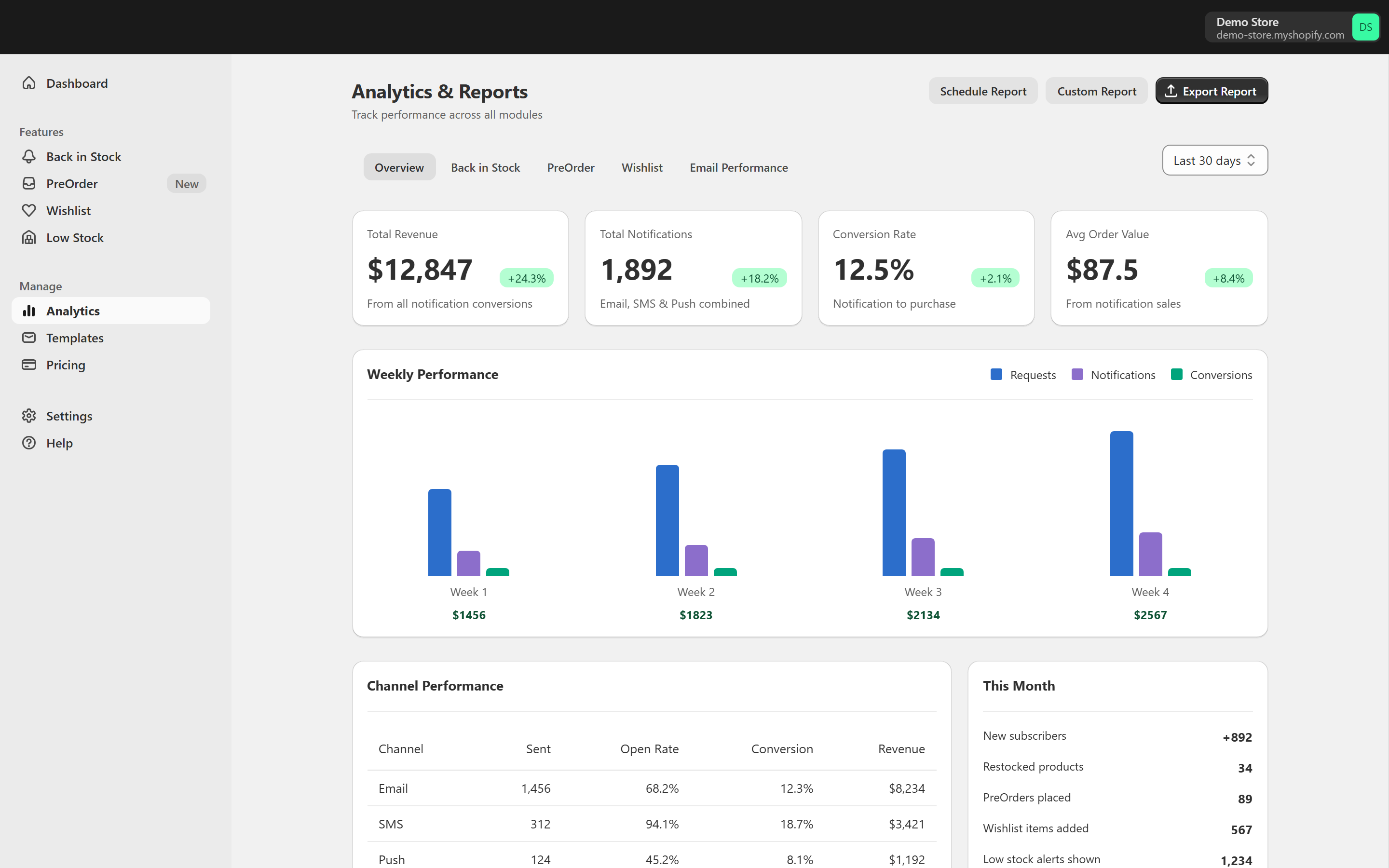The width and height of the screenshot is (1389, 868).
Task: Click the PreOrder inbox icon
Action: 29,184
